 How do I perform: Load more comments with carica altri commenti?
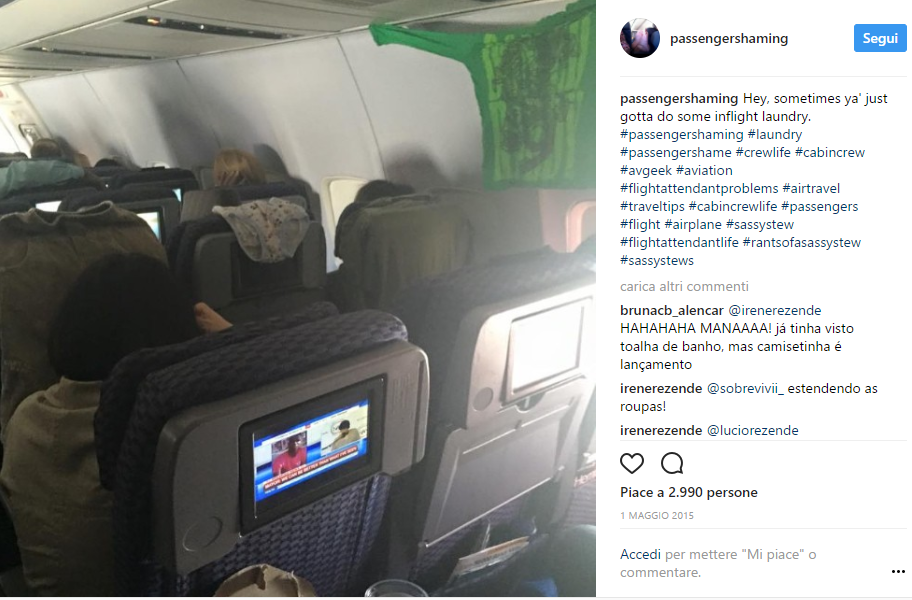click(684, 287)
